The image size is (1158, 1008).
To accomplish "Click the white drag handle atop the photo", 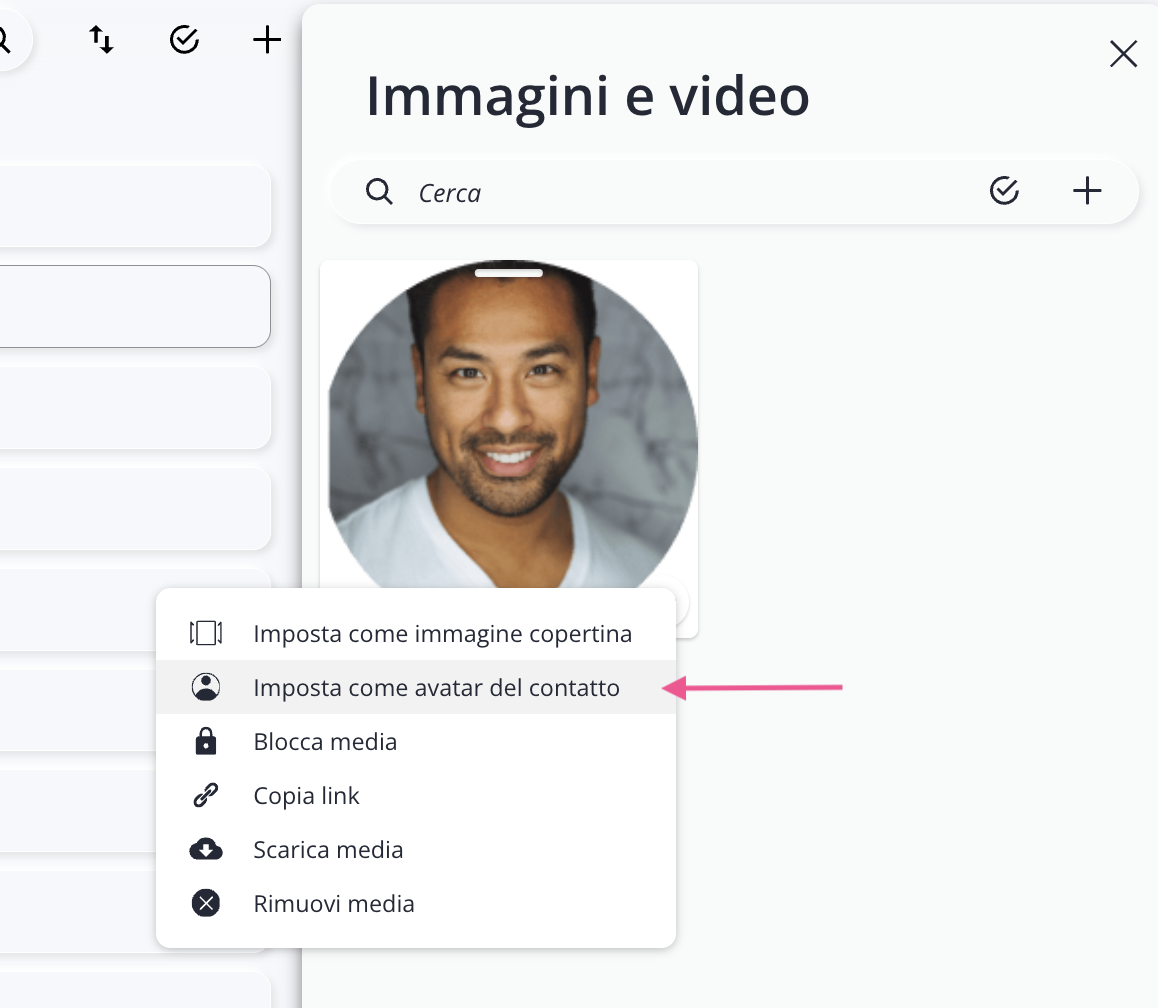I will [x=508, y=273].
